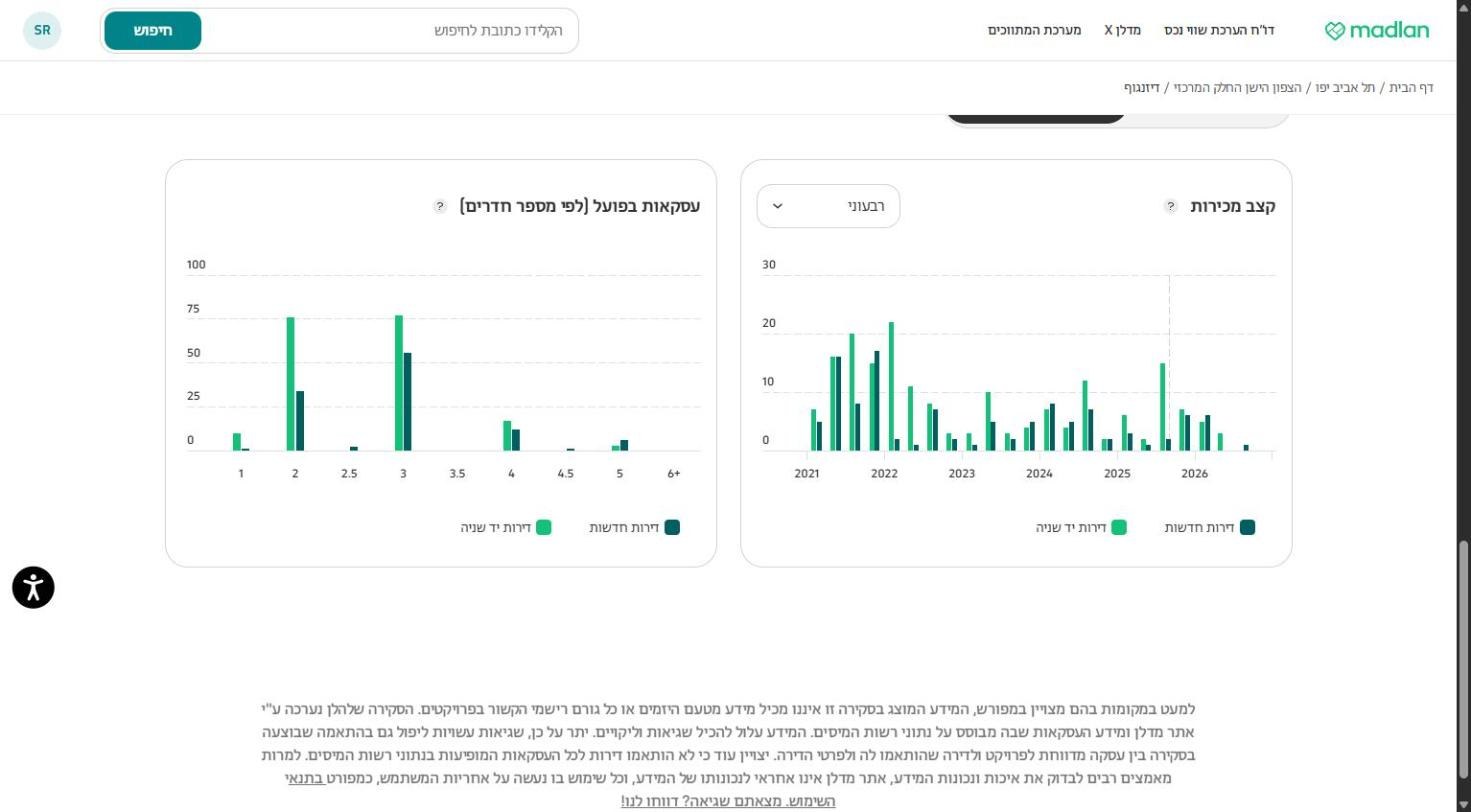Click the קצב מכירות chart title

[x=1233, y=206]
